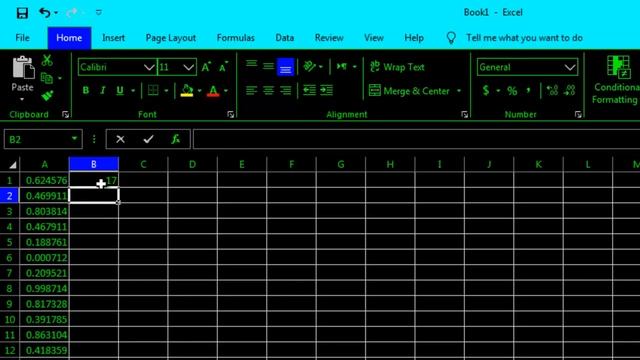Go to Page Layout tab
This screenshot has width=640, height=360.
(171, 38)
